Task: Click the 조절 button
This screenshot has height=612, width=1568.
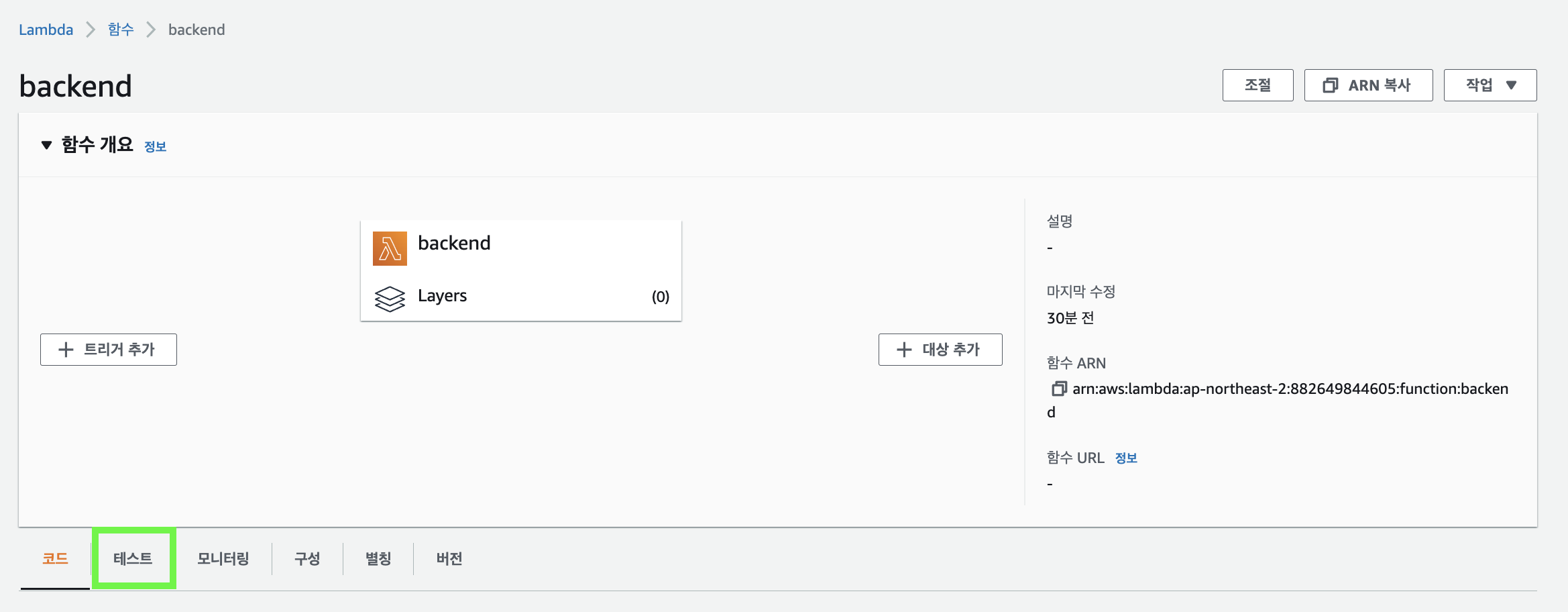Action: 1257,85
